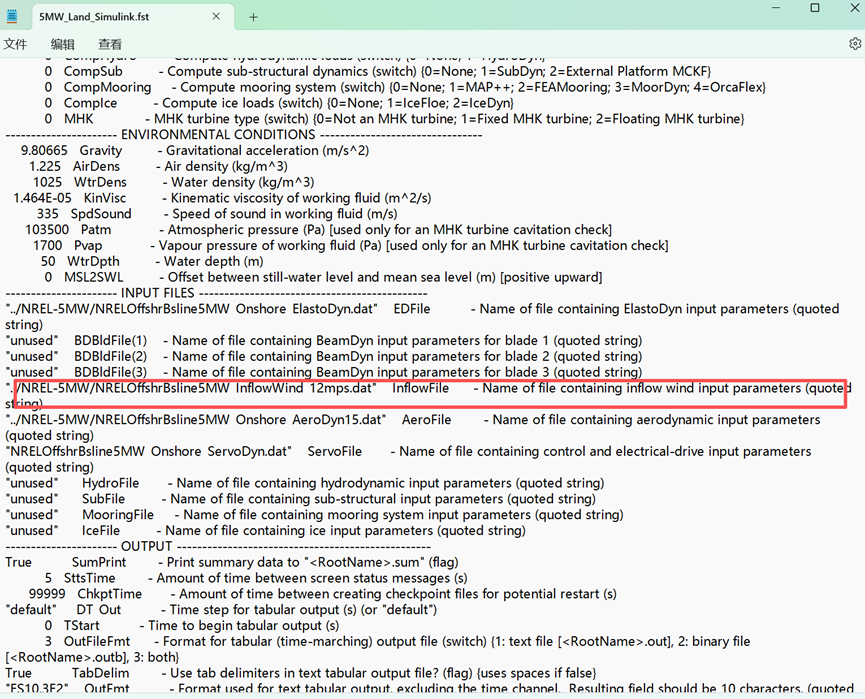Click the SumPrint True flag

pos(18,562)
